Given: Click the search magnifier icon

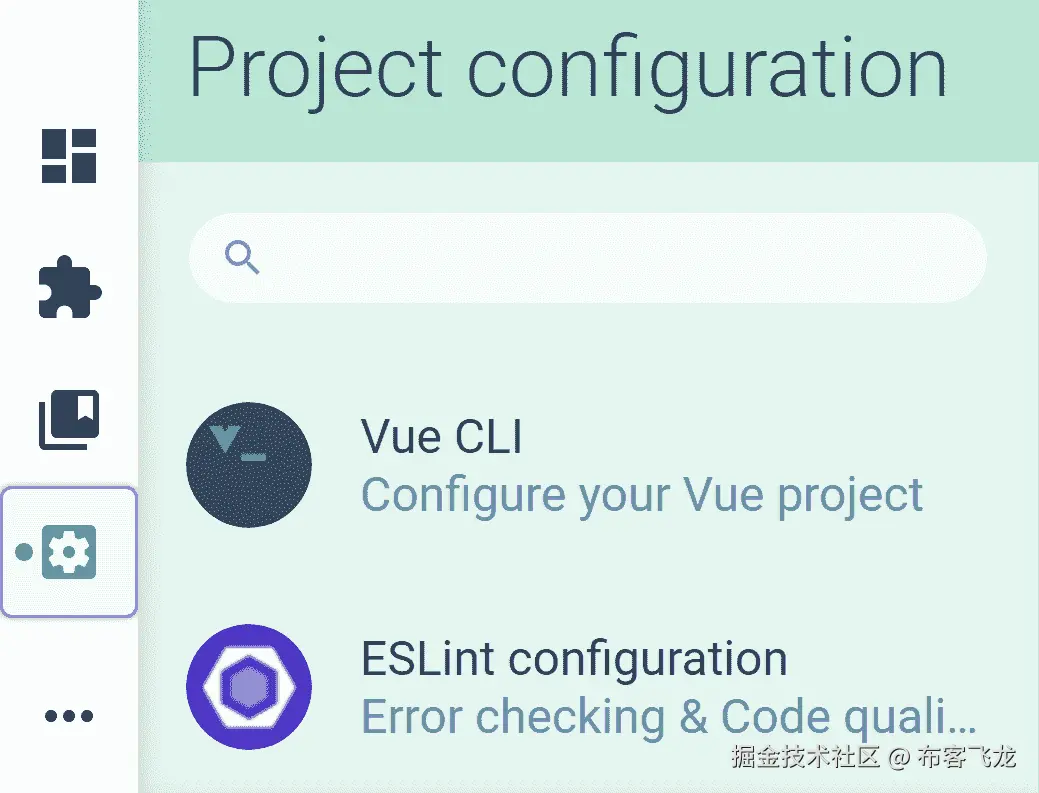Looking at the screenshot, I should 242,258.
